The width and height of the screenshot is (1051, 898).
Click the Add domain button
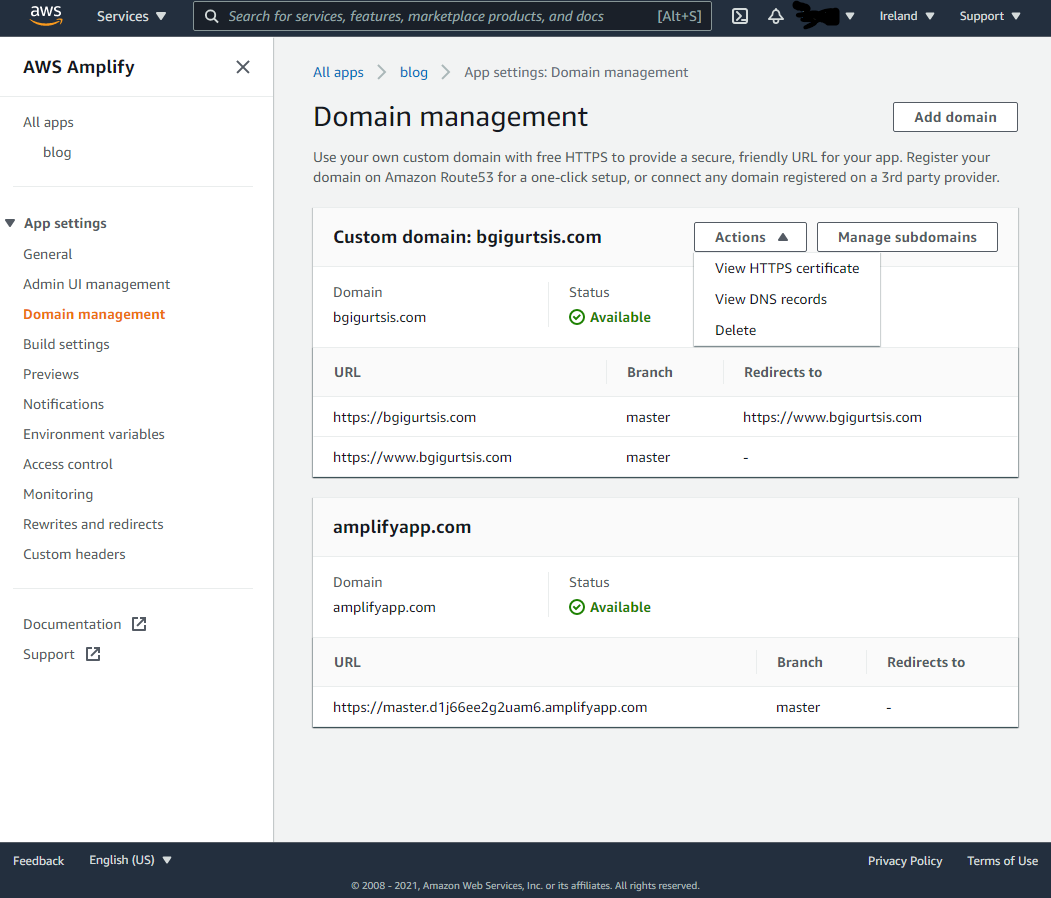pos(955,117)
